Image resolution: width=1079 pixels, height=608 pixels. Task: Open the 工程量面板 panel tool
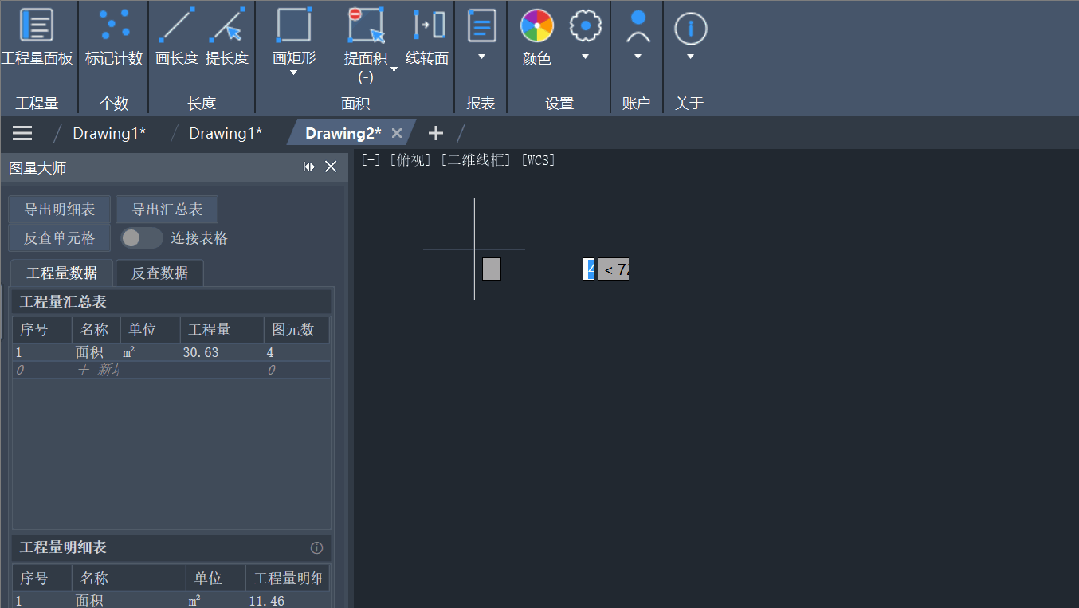point(37,38)
